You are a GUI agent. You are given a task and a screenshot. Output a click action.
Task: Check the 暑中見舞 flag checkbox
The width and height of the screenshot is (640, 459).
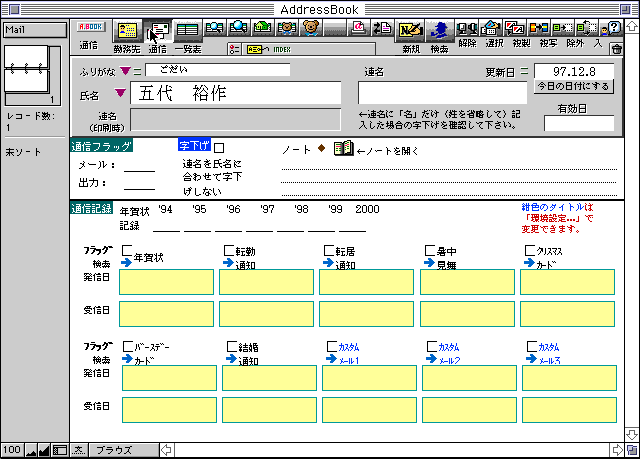430,250
